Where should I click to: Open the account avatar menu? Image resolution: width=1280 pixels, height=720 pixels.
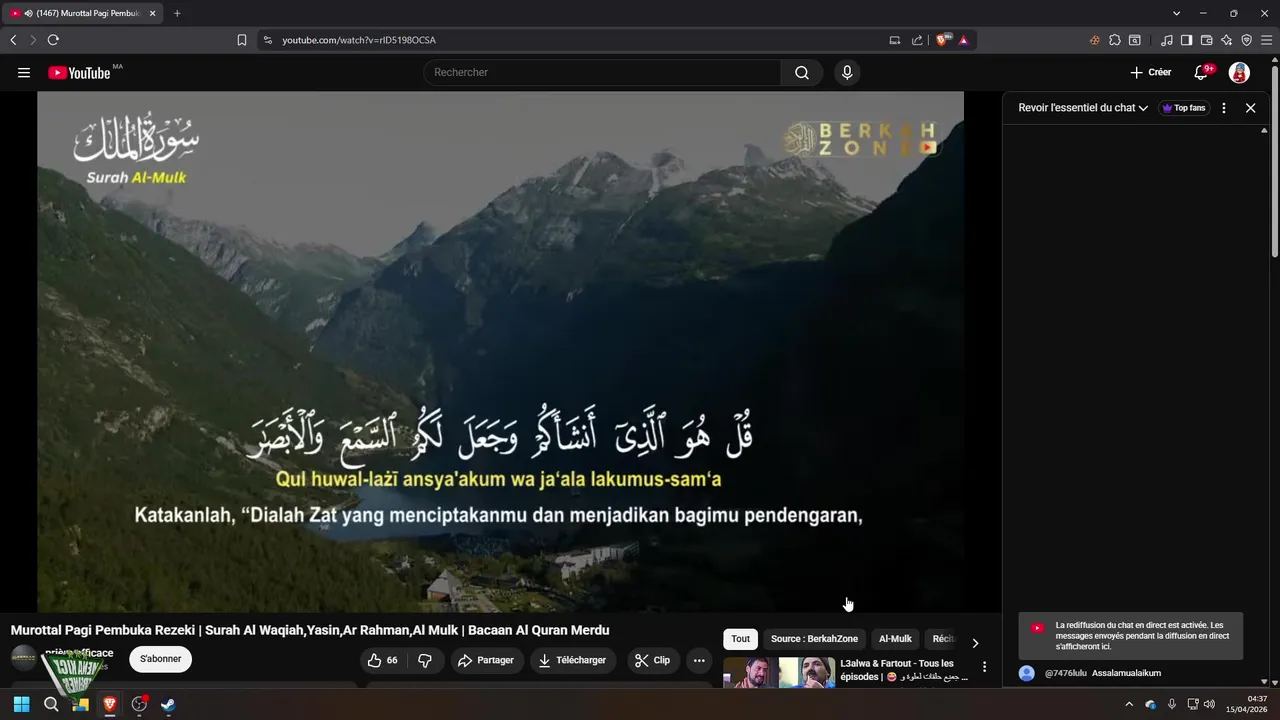coord(1239,72)
